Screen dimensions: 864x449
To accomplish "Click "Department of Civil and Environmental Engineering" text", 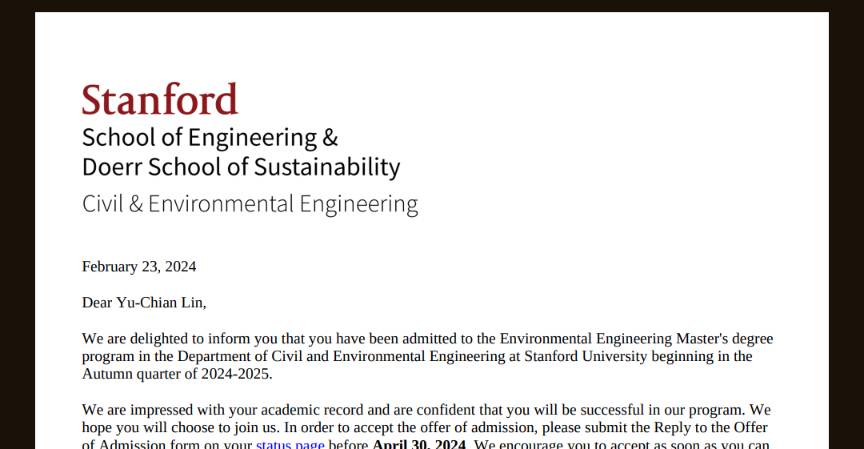I will (318, 357).
